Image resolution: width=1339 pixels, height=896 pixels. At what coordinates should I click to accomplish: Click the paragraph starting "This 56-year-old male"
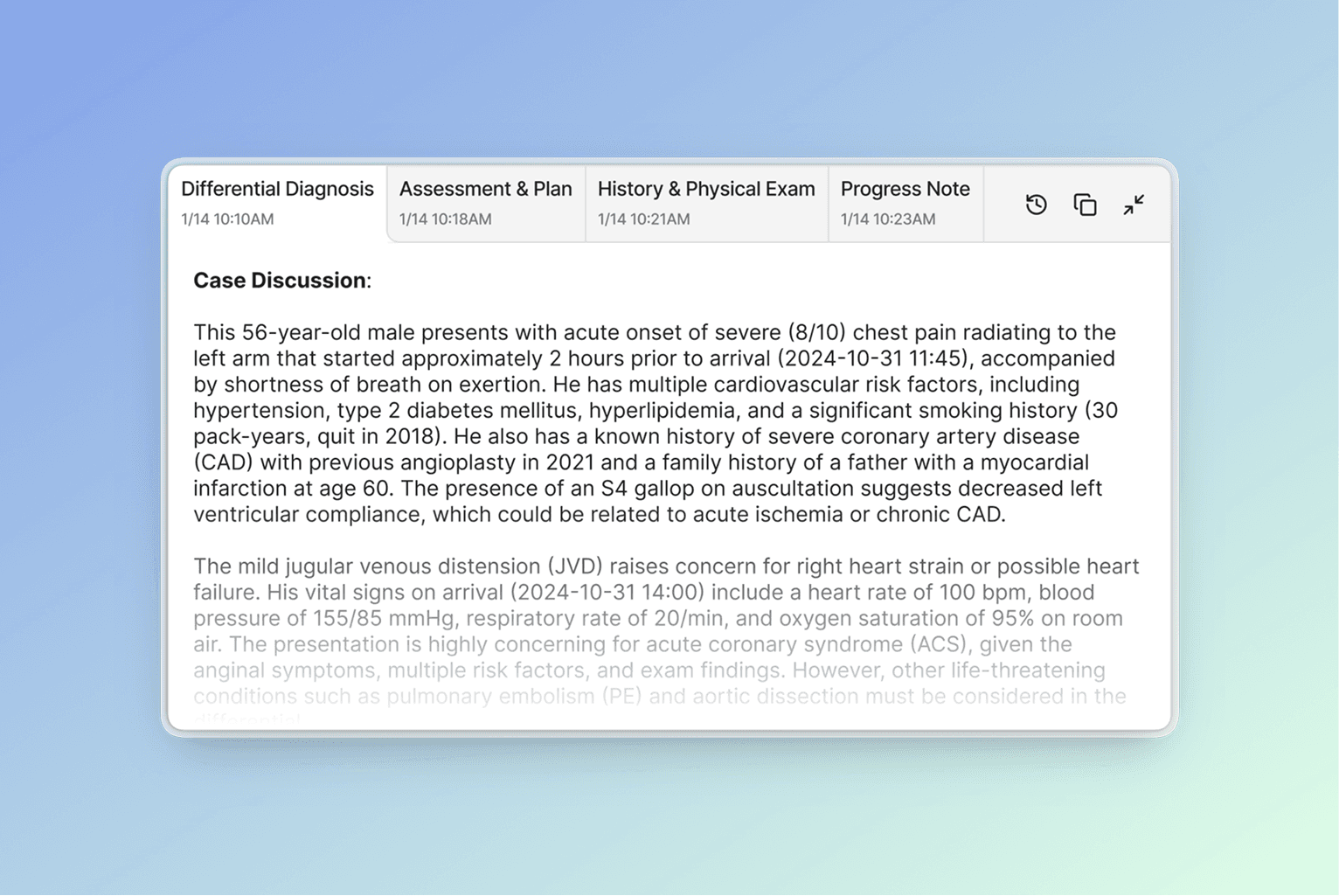pos(656,423)
